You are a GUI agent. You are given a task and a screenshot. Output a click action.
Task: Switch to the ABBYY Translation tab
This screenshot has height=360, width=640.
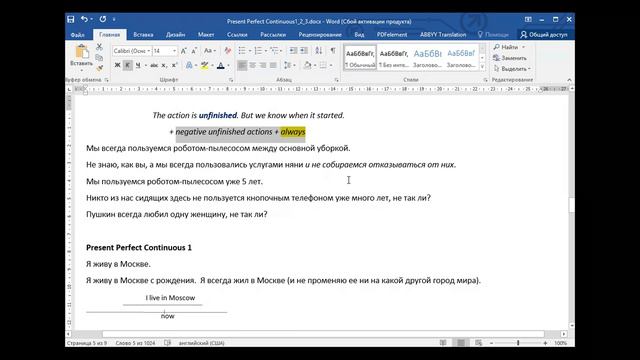[x=443, y=35]
